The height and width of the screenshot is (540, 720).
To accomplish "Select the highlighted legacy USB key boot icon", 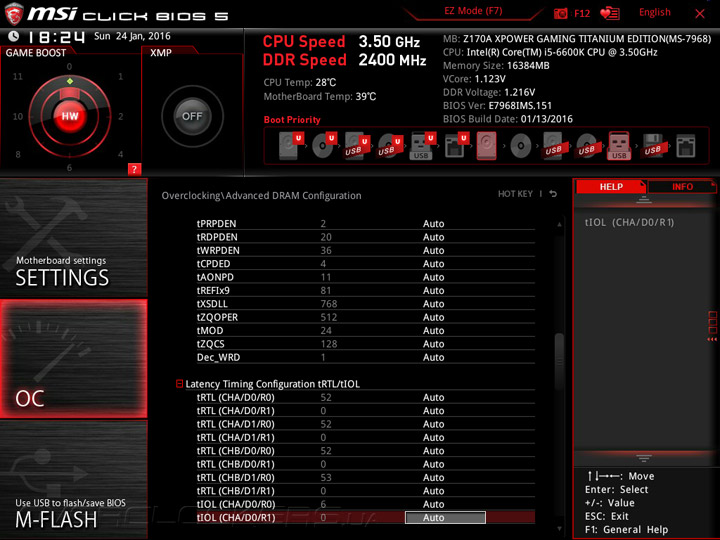I will (x=619, y=146).
